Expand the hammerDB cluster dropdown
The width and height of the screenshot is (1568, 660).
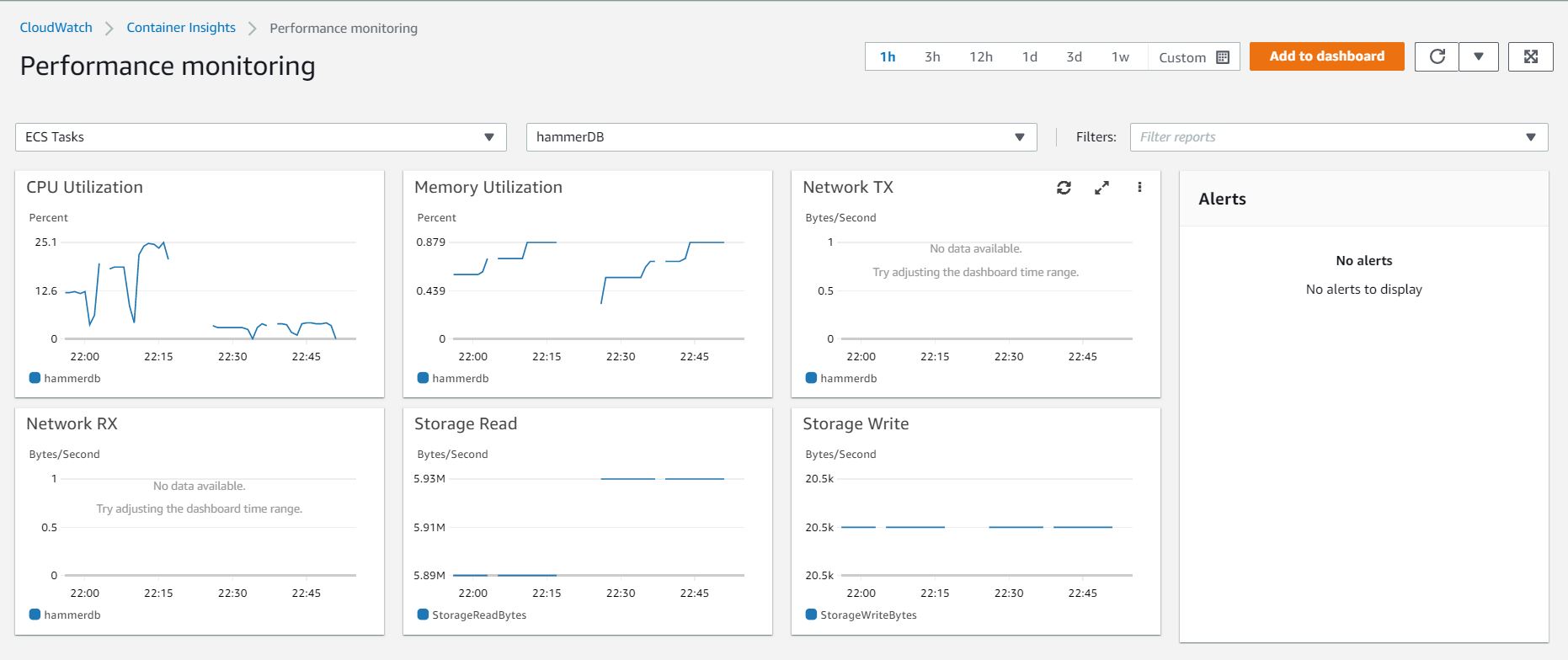coord(781,137)
